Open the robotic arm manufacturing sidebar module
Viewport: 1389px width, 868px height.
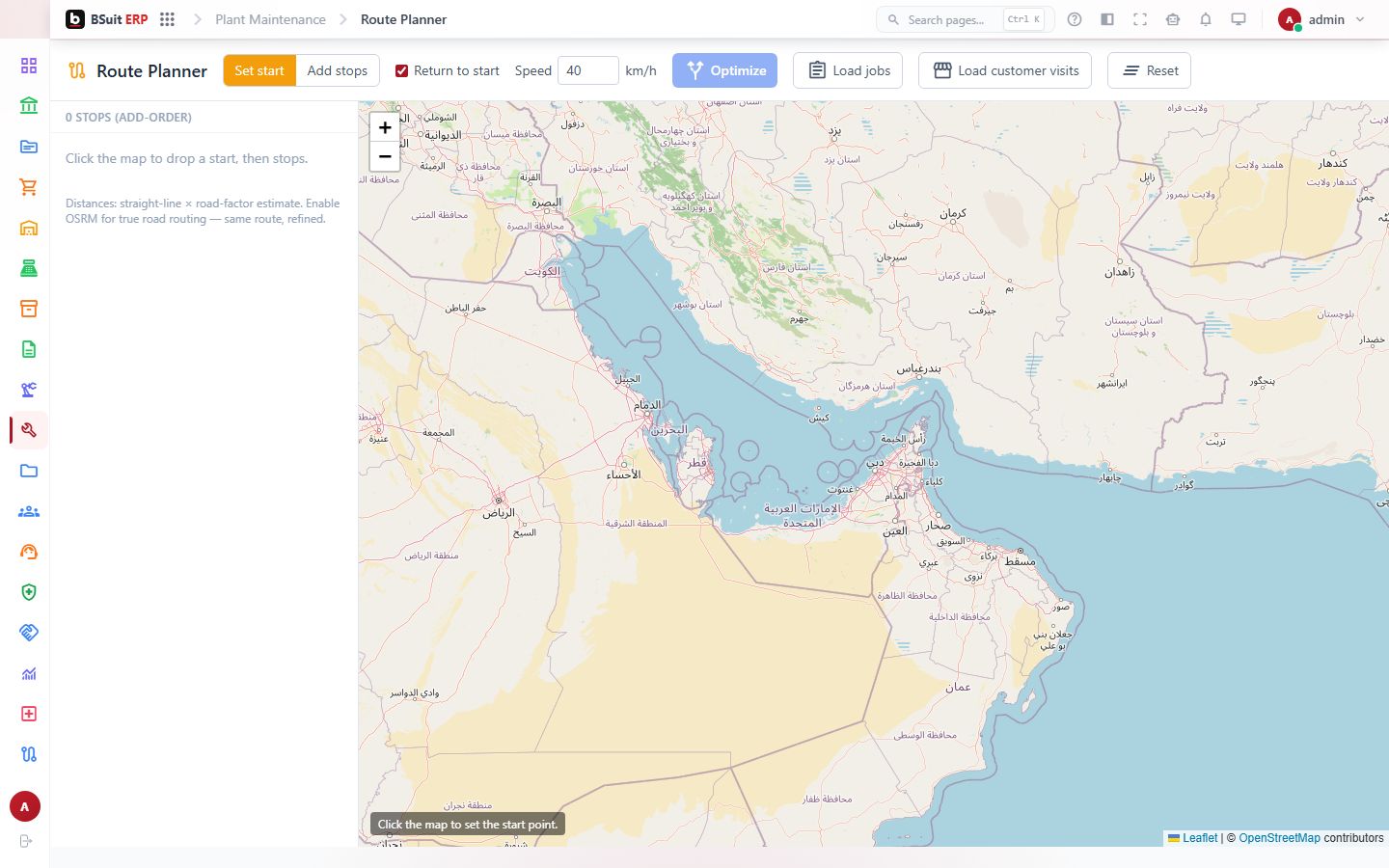(29, 390)
